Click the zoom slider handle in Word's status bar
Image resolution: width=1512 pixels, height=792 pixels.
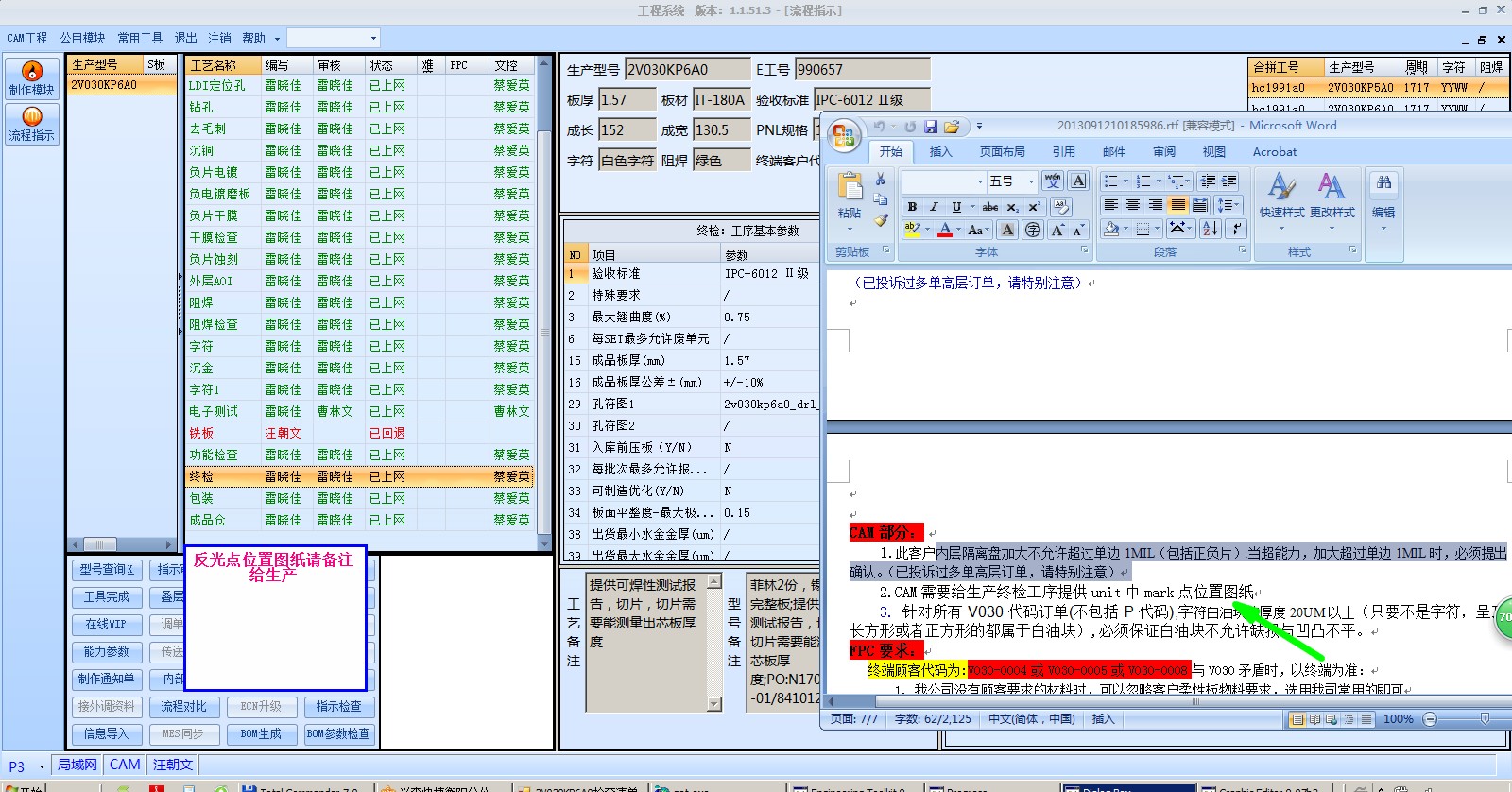pos(1485,719)
